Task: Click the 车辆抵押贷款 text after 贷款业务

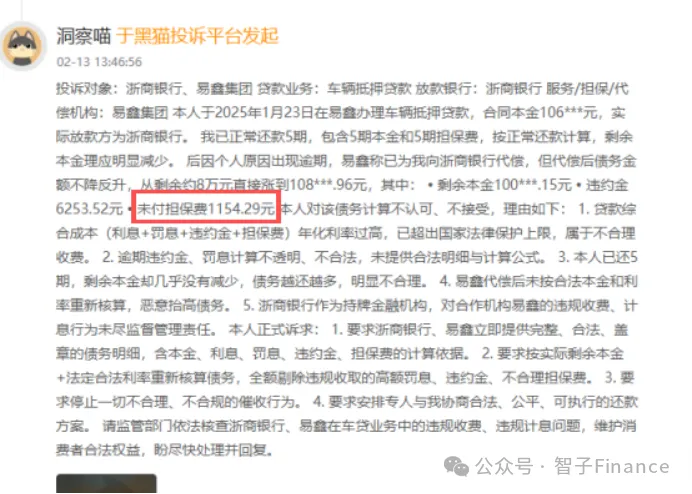Action: click(369, 89)
